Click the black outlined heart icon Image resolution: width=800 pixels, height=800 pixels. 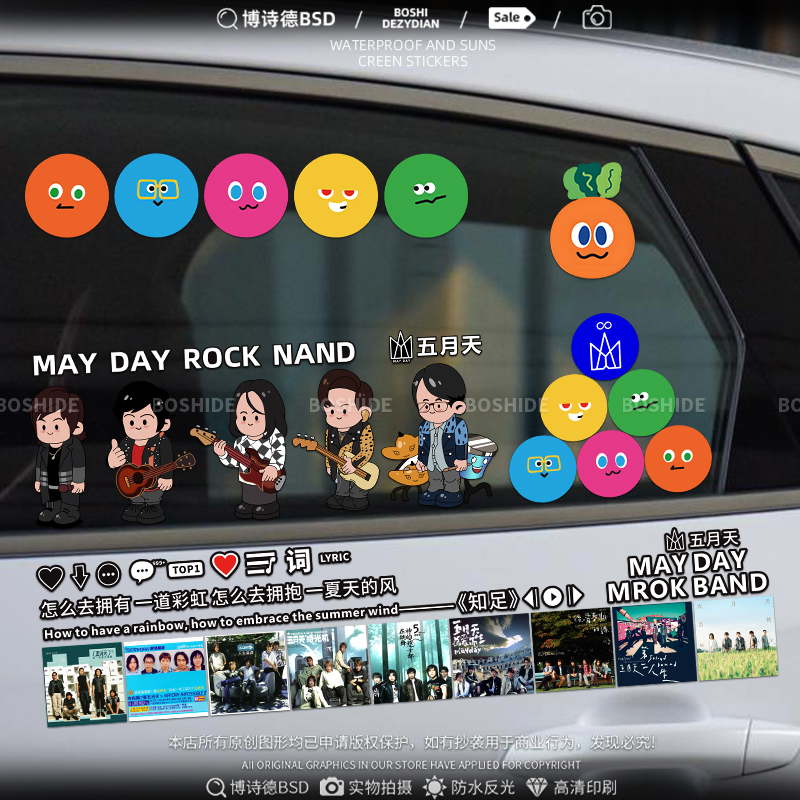pyautogui.click(x=51, y=579)
